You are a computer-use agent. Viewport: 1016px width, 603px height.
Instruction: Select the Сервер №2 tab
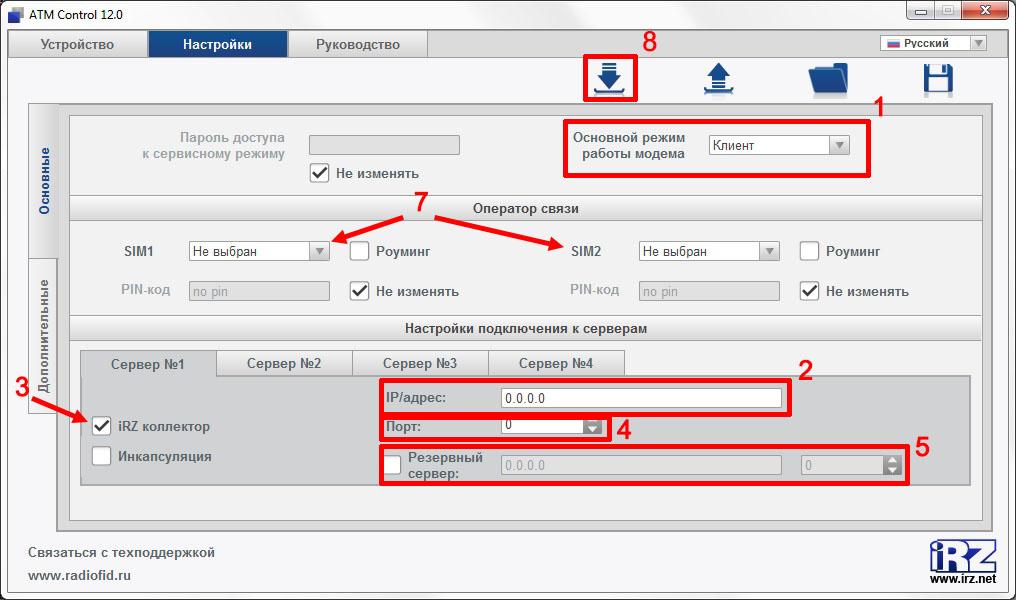pos(284,363)
